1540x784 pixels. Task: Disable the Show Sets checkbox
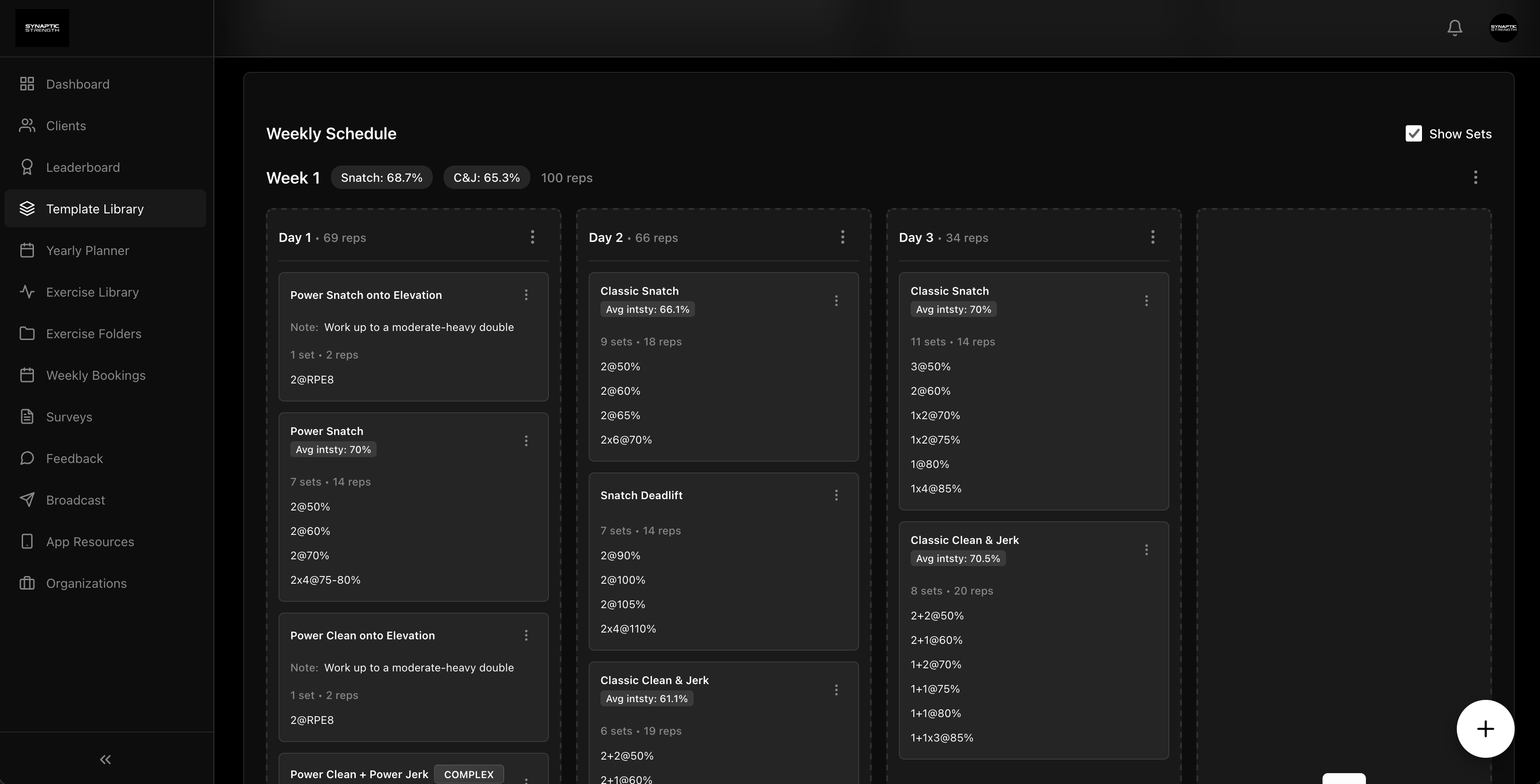tap(1413, 133)
